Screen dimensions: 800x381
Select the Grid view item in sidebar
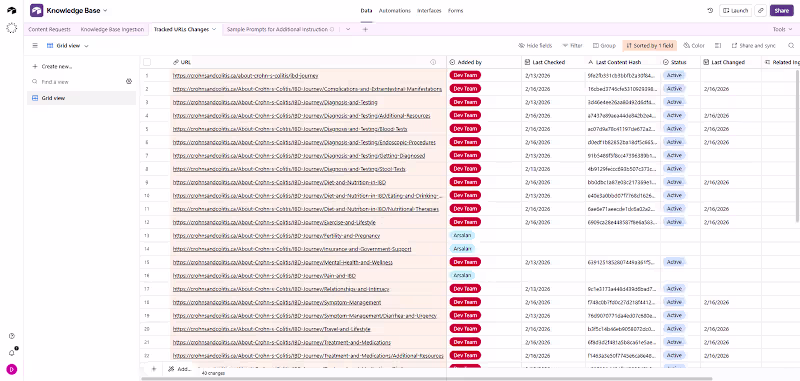[x=82, y=98]
